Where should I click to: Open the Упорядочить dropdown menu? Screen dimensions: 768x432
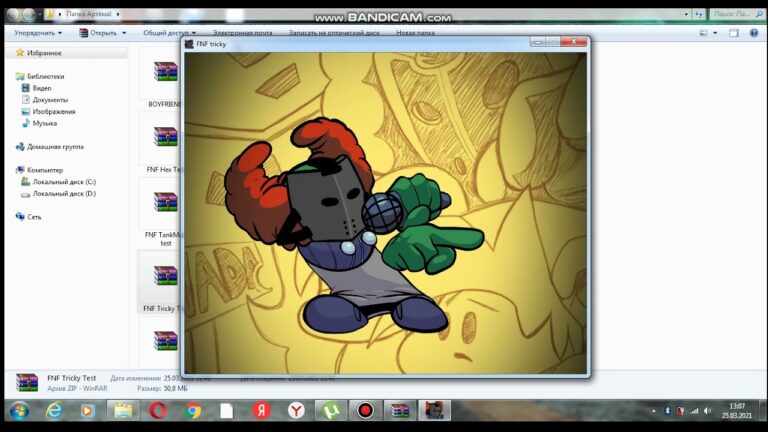point(38,33)
